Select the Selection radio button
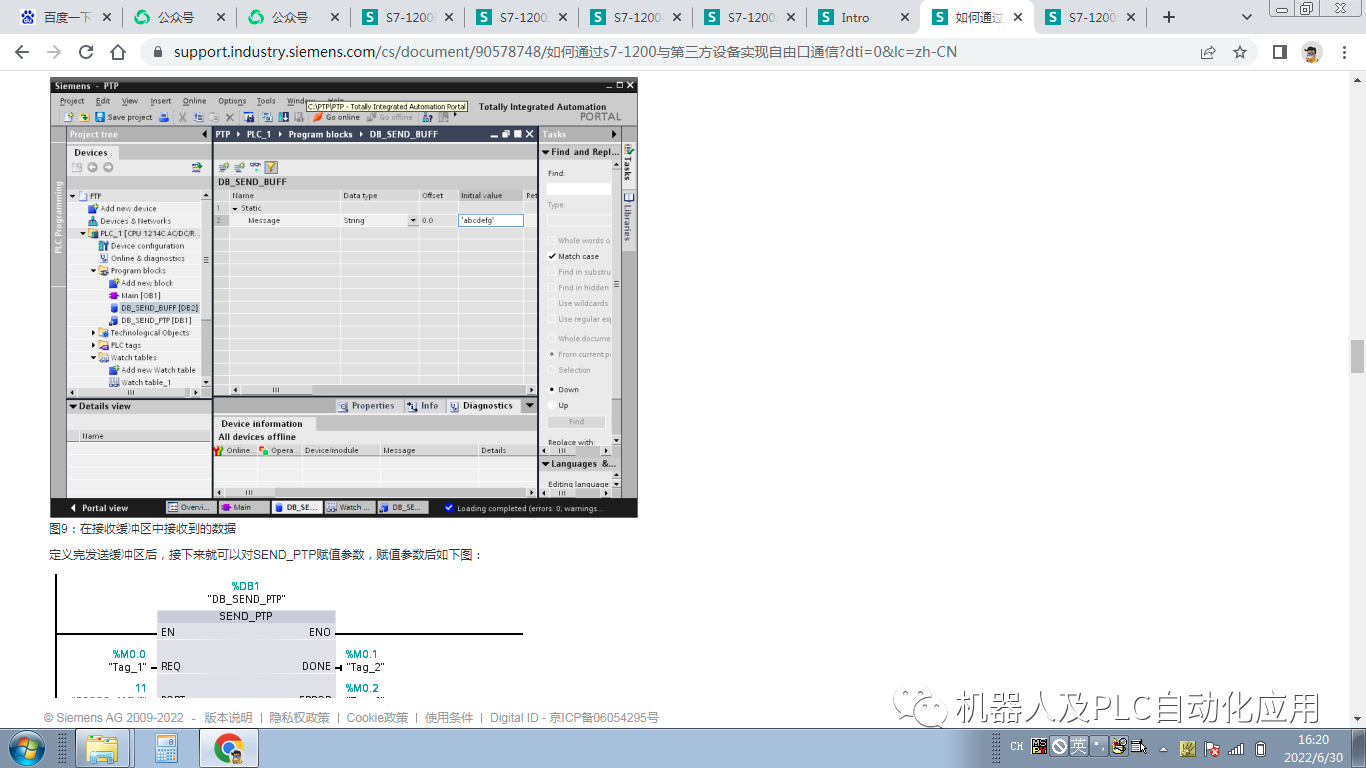Screen dimensions: 1366x768 (x=551, y=370)
